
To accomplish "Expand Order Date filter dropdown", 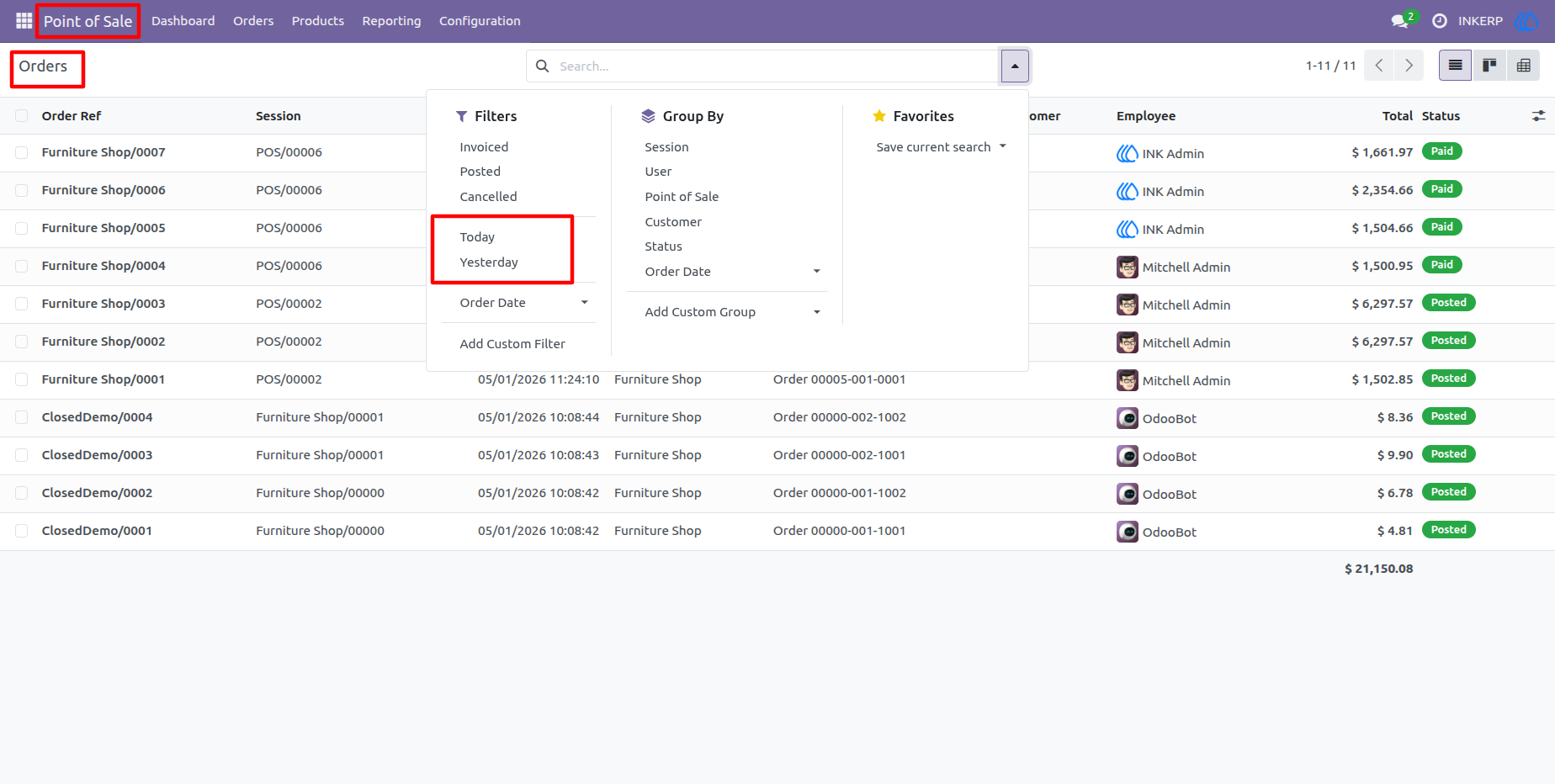I will click(523, 303).
